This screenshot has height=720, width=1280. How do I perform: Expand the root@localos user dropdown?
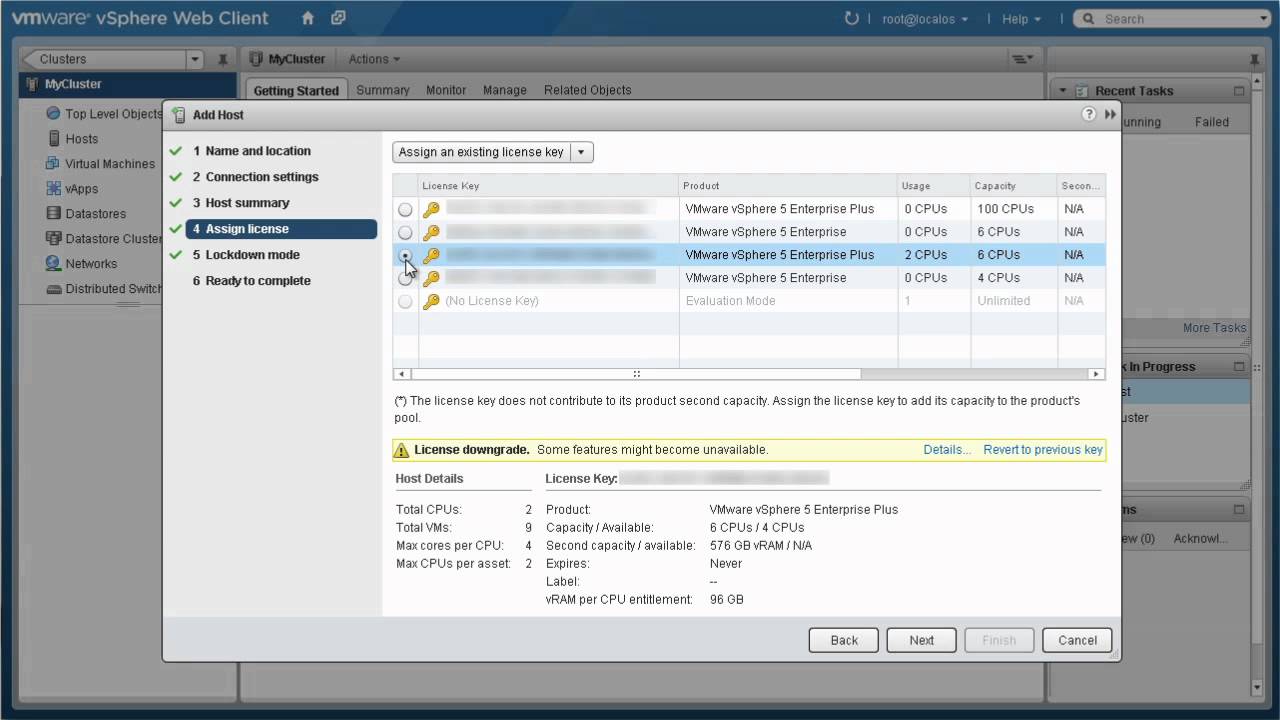tap(925, 18)
